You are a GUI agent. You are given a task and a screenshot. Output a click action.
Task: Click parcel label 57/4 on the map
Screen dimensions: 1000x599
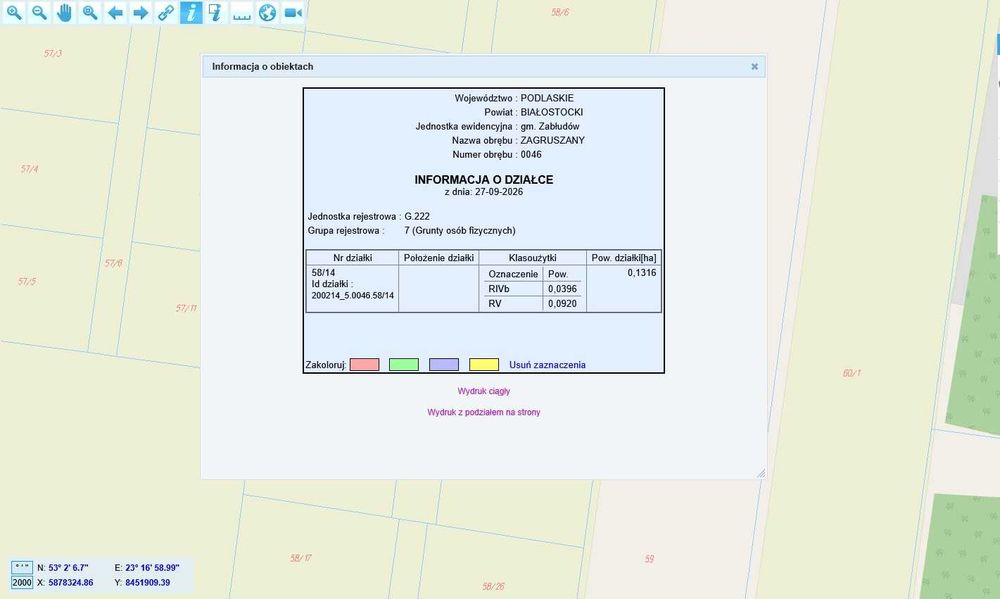[29, 169]
